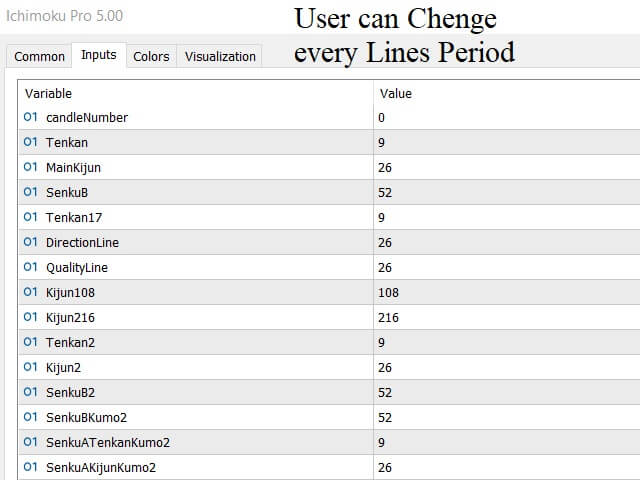Image resolution: width=640 pixels, height=480 pixels.
Task: Edit the Kijun216 value of 216
Action: [505, 318]
